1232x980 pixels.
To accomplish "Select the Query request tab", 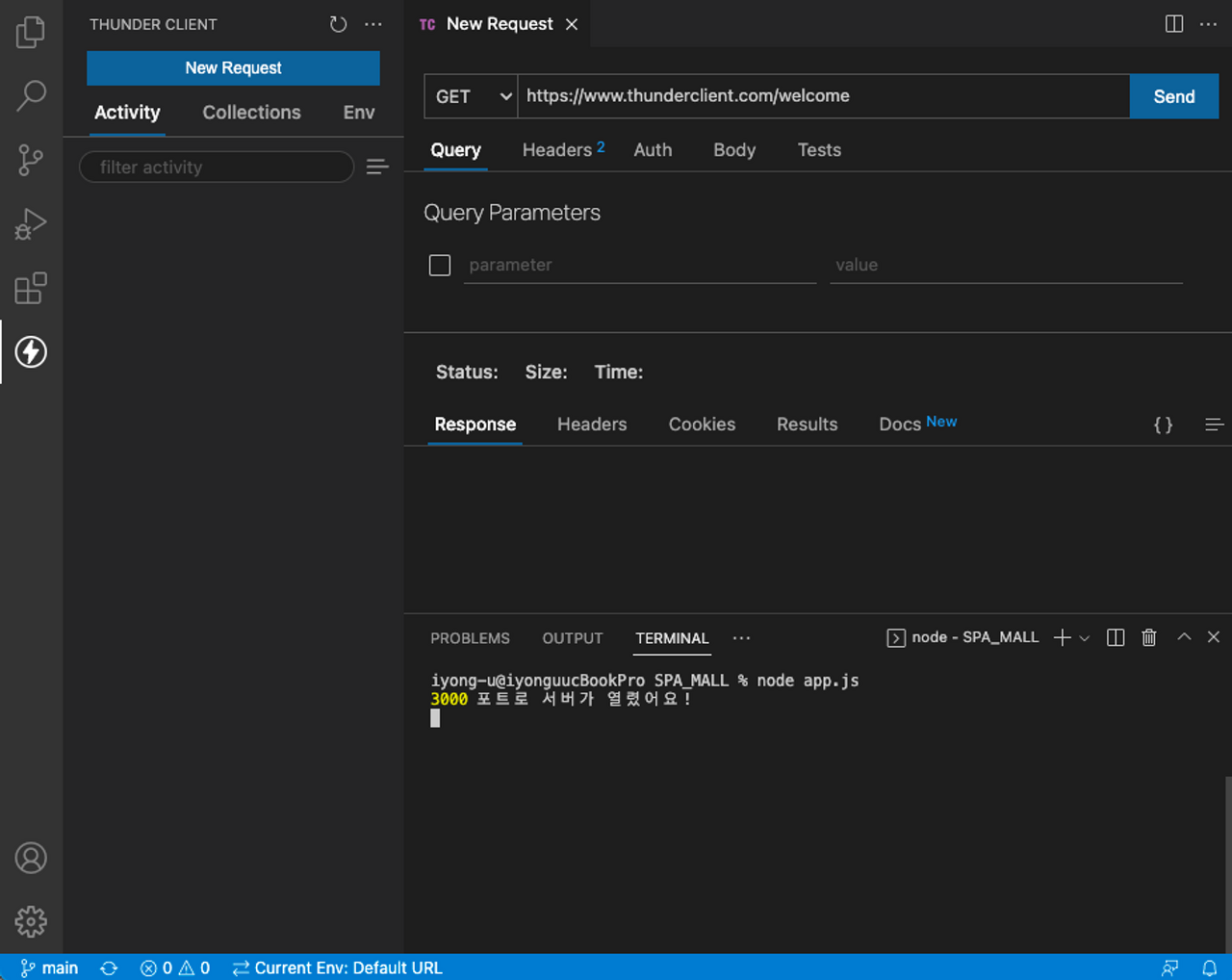I will click(455, 149).
